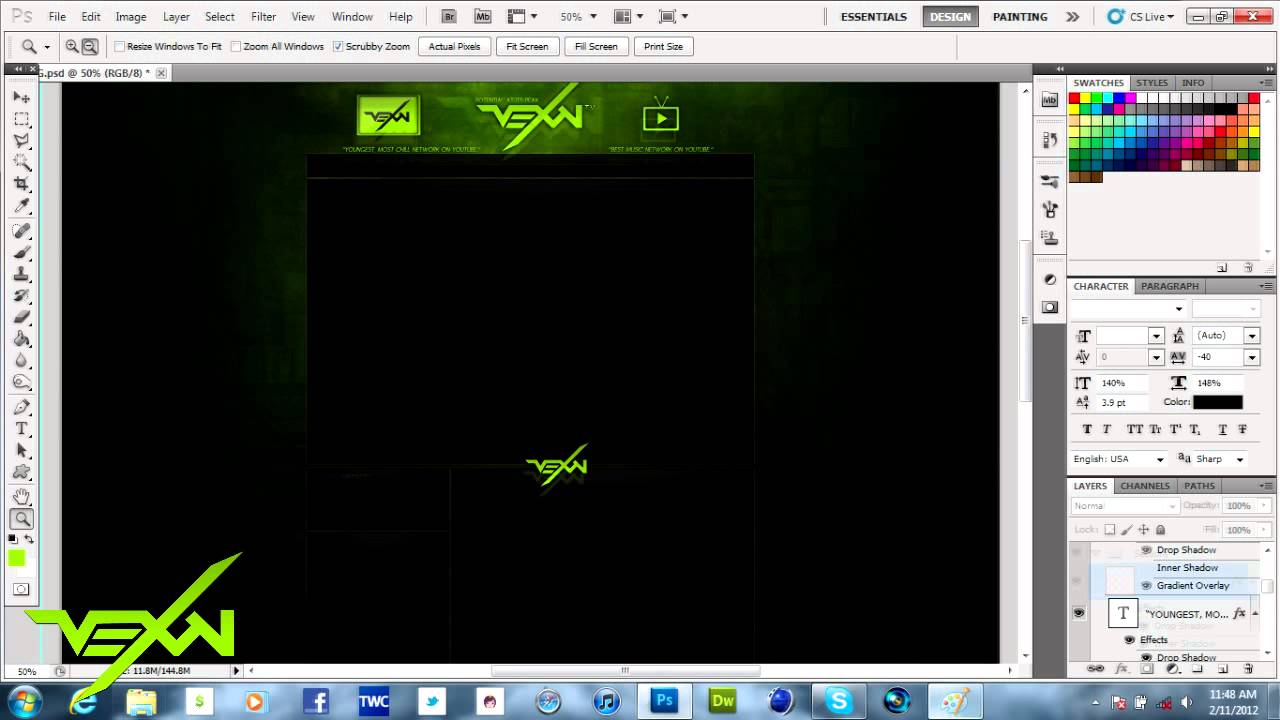1280x720 pixels.
Task: Collapse the YOUNGEST, MO... layer effects list
Action: coord(1255,613)
